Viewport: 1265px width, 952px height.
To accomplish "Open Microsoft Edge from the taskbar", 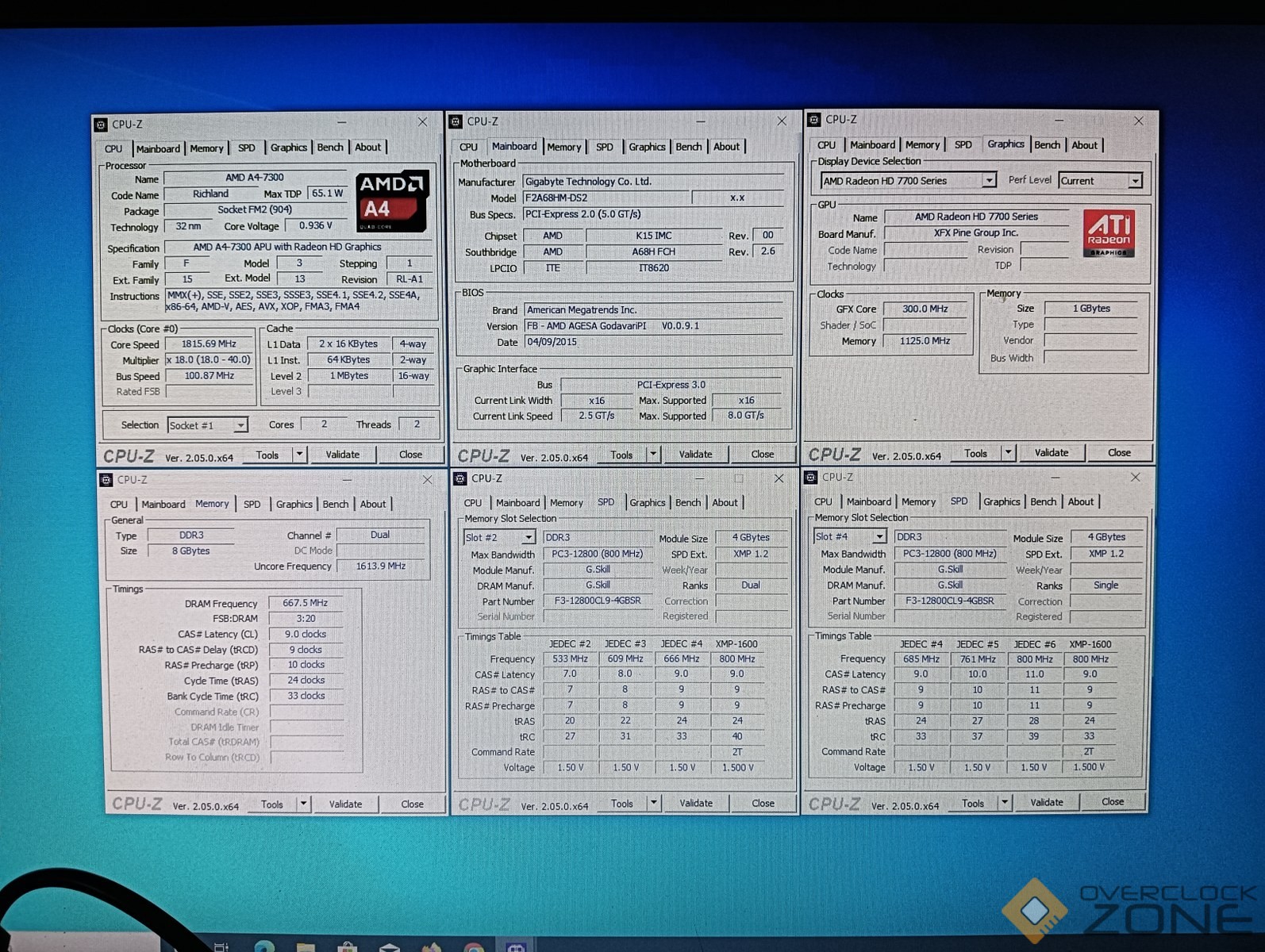I will pyautogui.click(x=264, y=946).
